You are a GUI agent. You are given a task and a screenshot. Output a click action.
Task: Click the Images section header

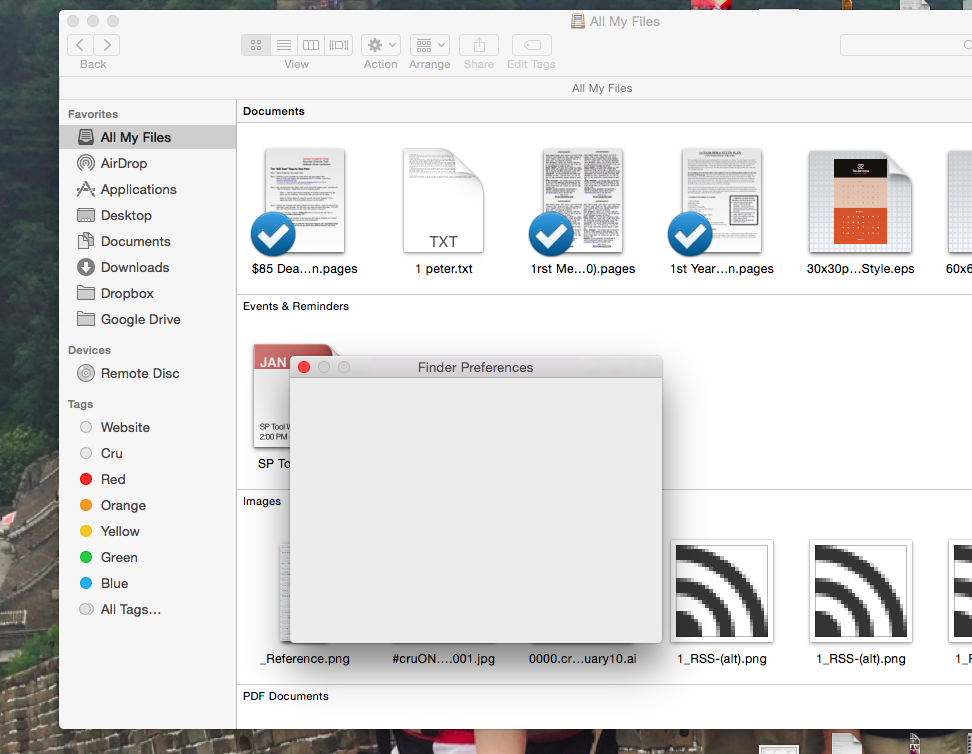(262, 501)
